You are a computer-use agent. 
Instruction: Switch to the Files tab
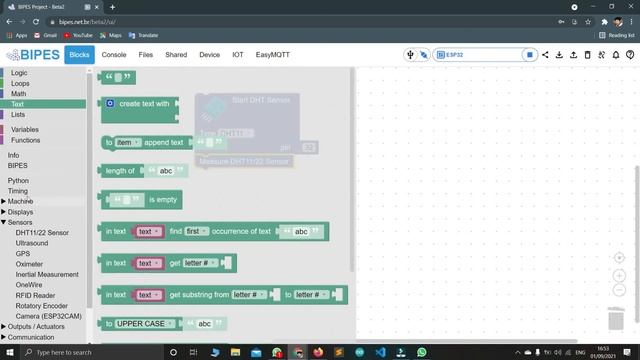point(146,55)
